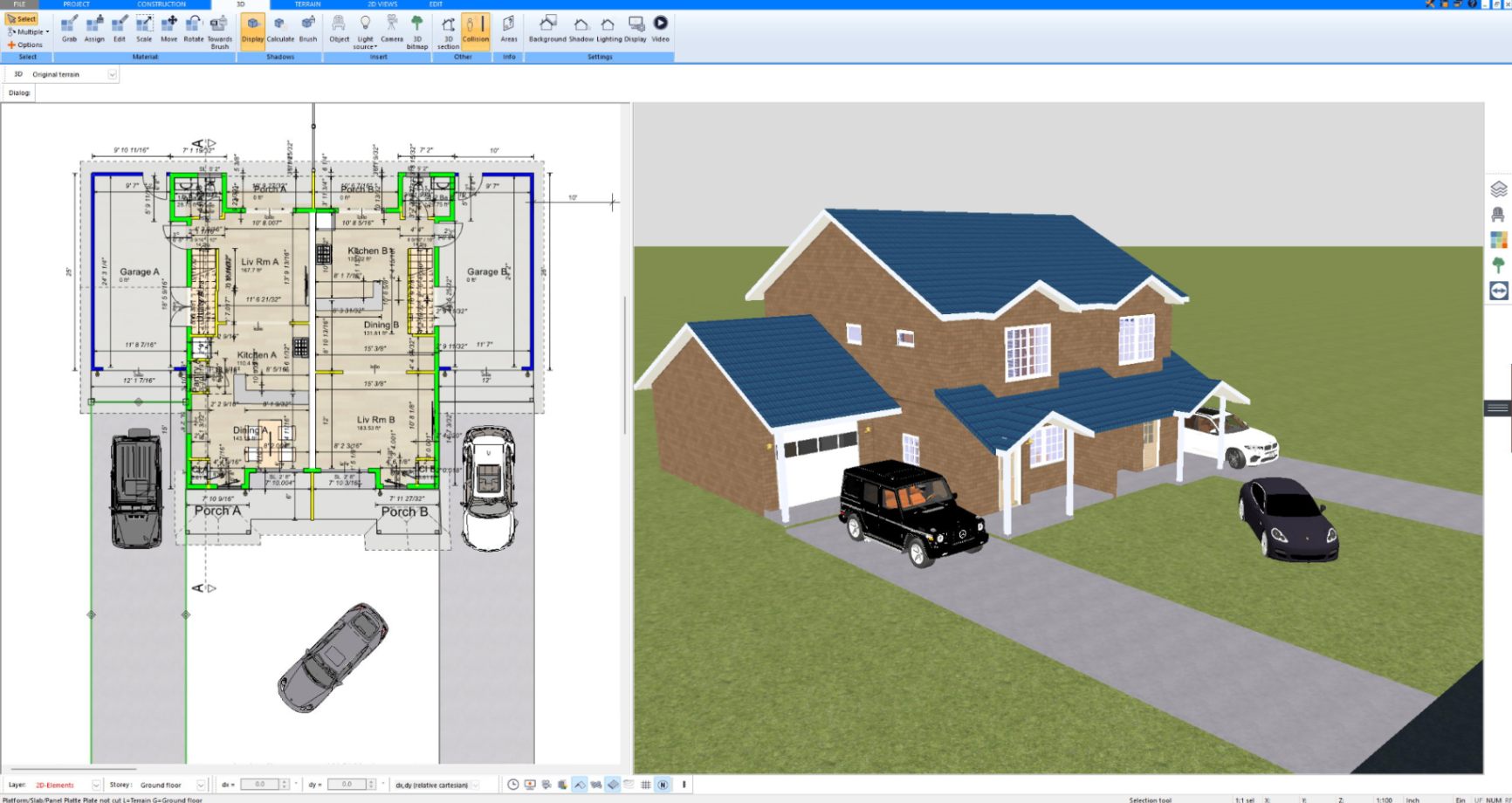Open the FILE menu
The image size is (1512, 803).
[19, 4]
